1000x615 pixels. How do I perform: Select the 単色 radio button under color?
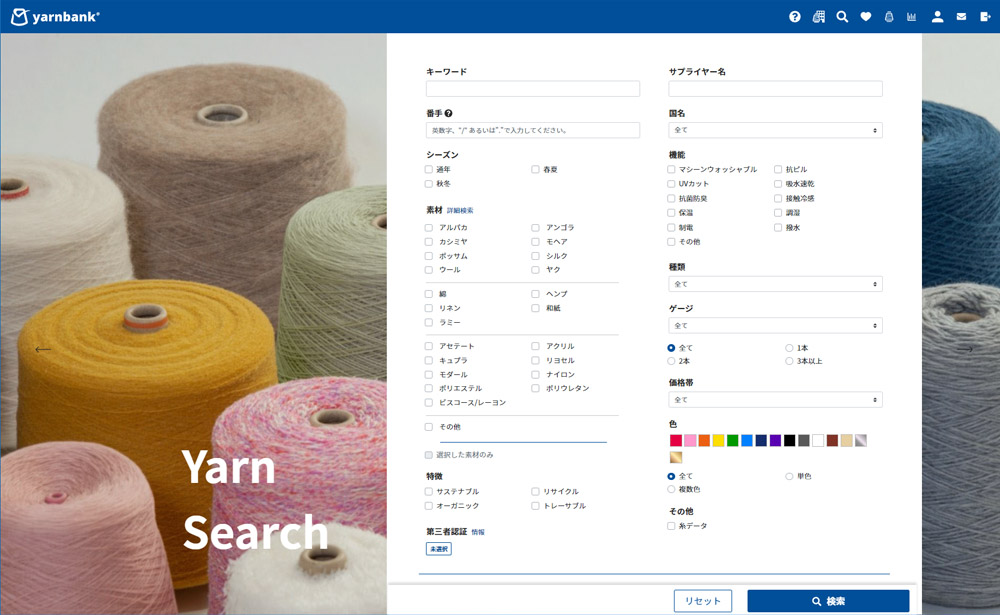pyautogui.click(x=791, y=476)
